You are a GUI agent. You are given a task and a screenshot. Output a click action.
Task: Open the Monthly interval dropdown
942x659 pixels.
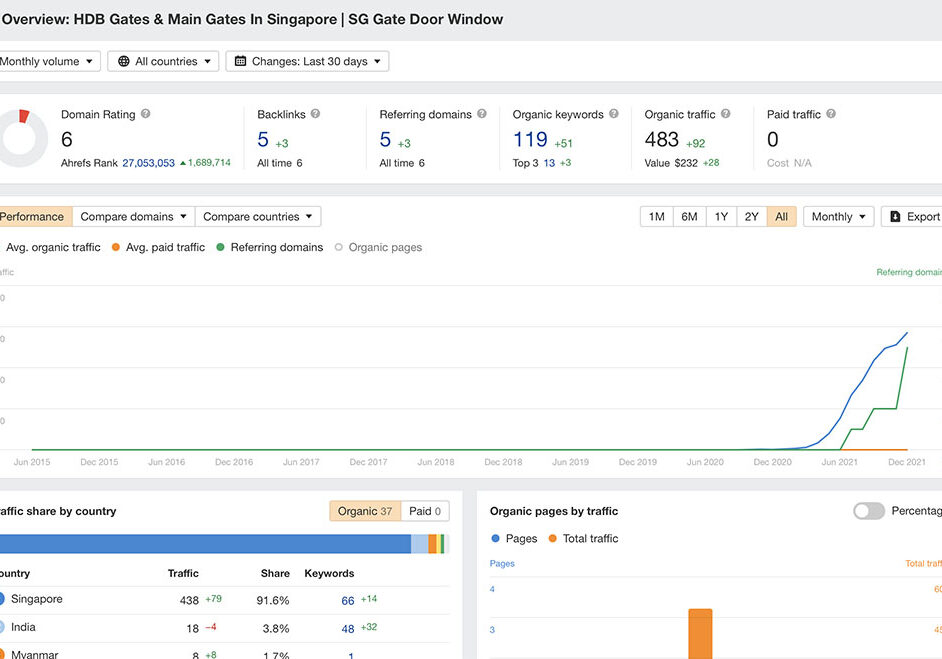837,217
